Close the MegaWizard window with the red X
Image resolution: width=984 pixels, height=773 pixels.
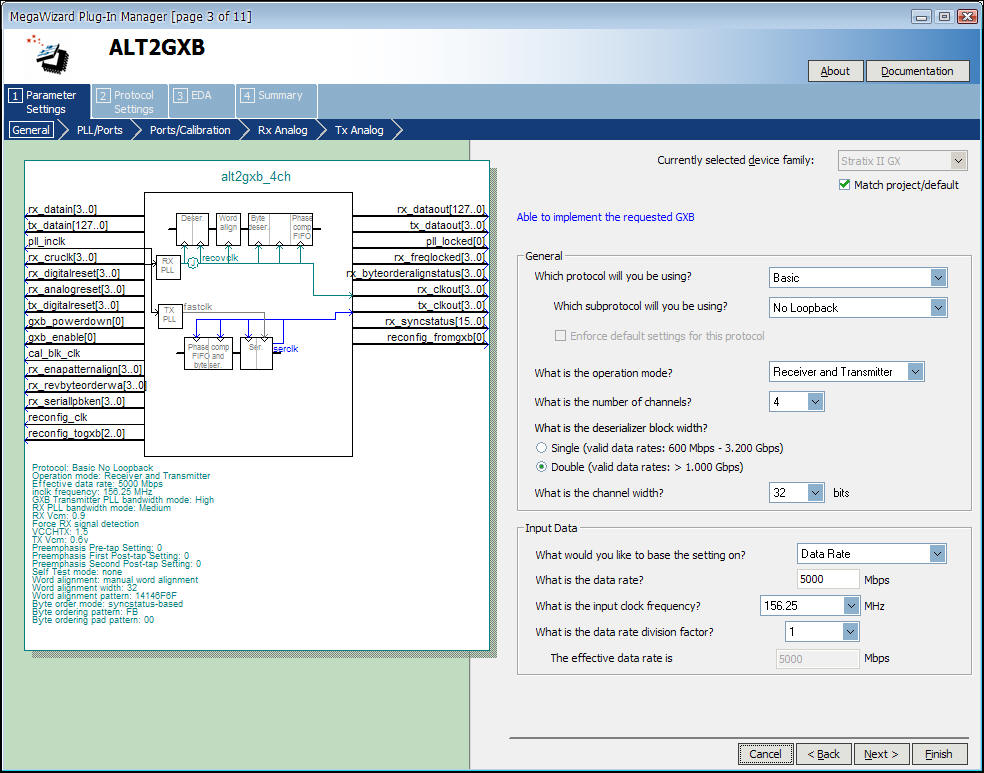[967, 16]
